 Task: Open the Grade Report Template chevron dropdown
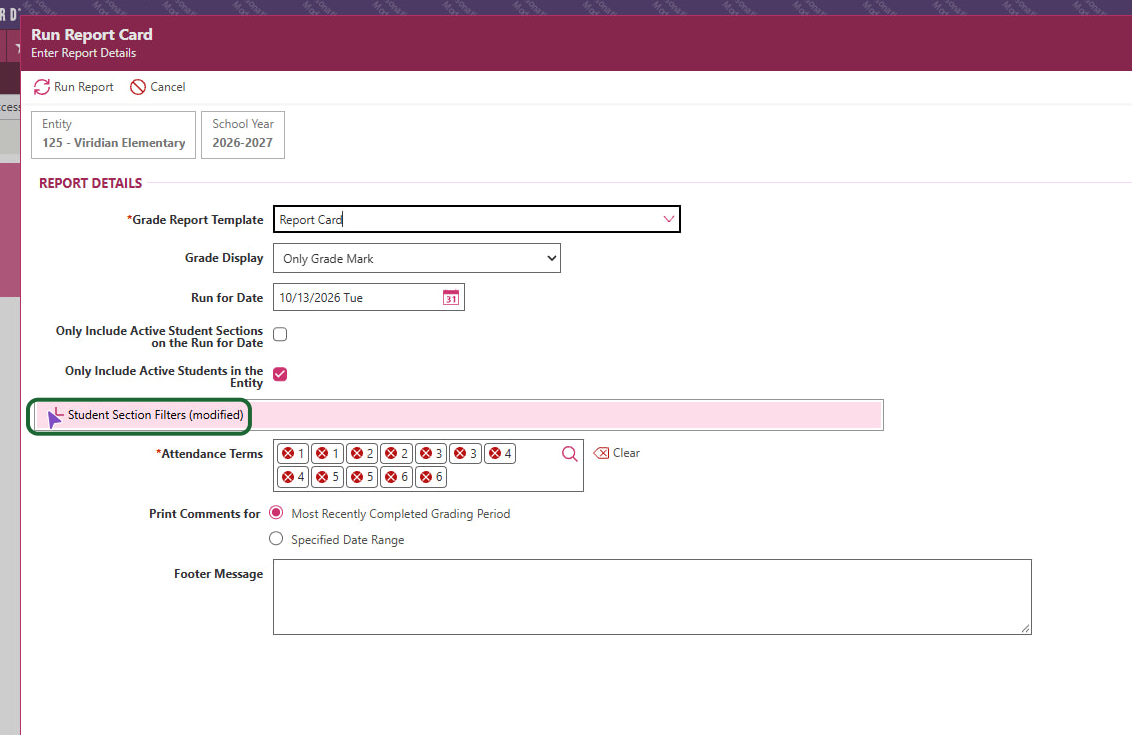pyautogui.click(x=669, y=219)
